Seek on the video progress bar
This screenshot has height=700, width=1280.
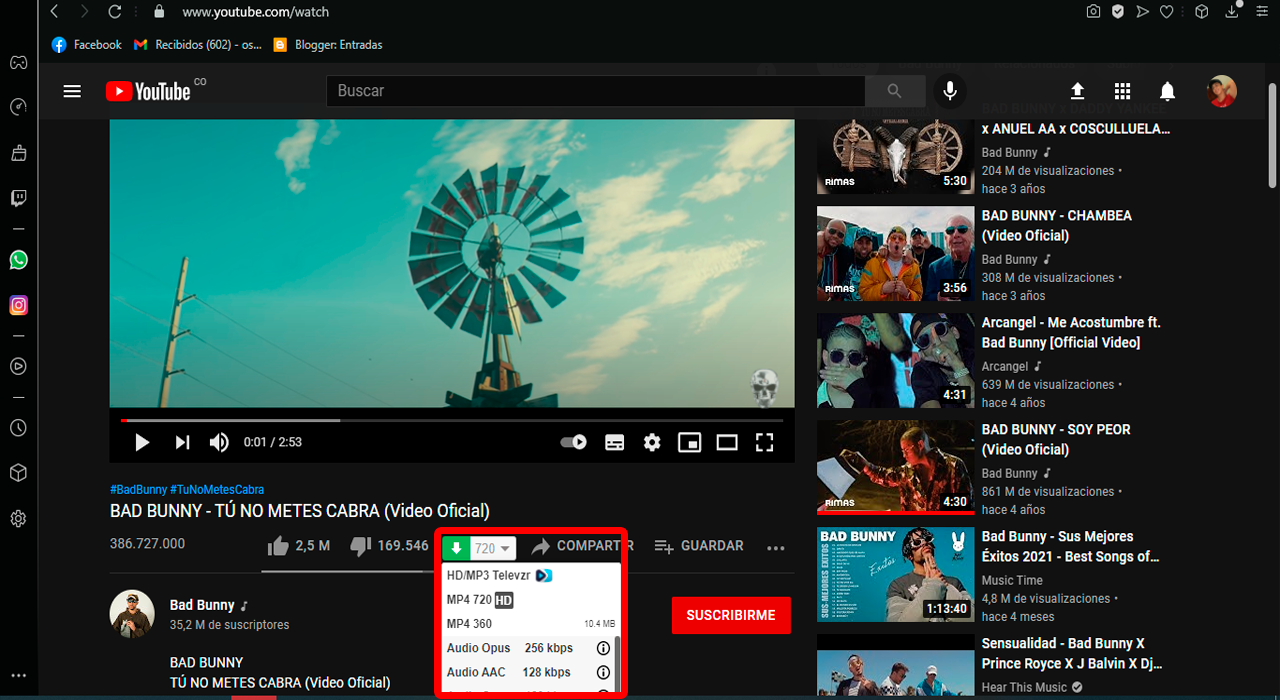452,420
